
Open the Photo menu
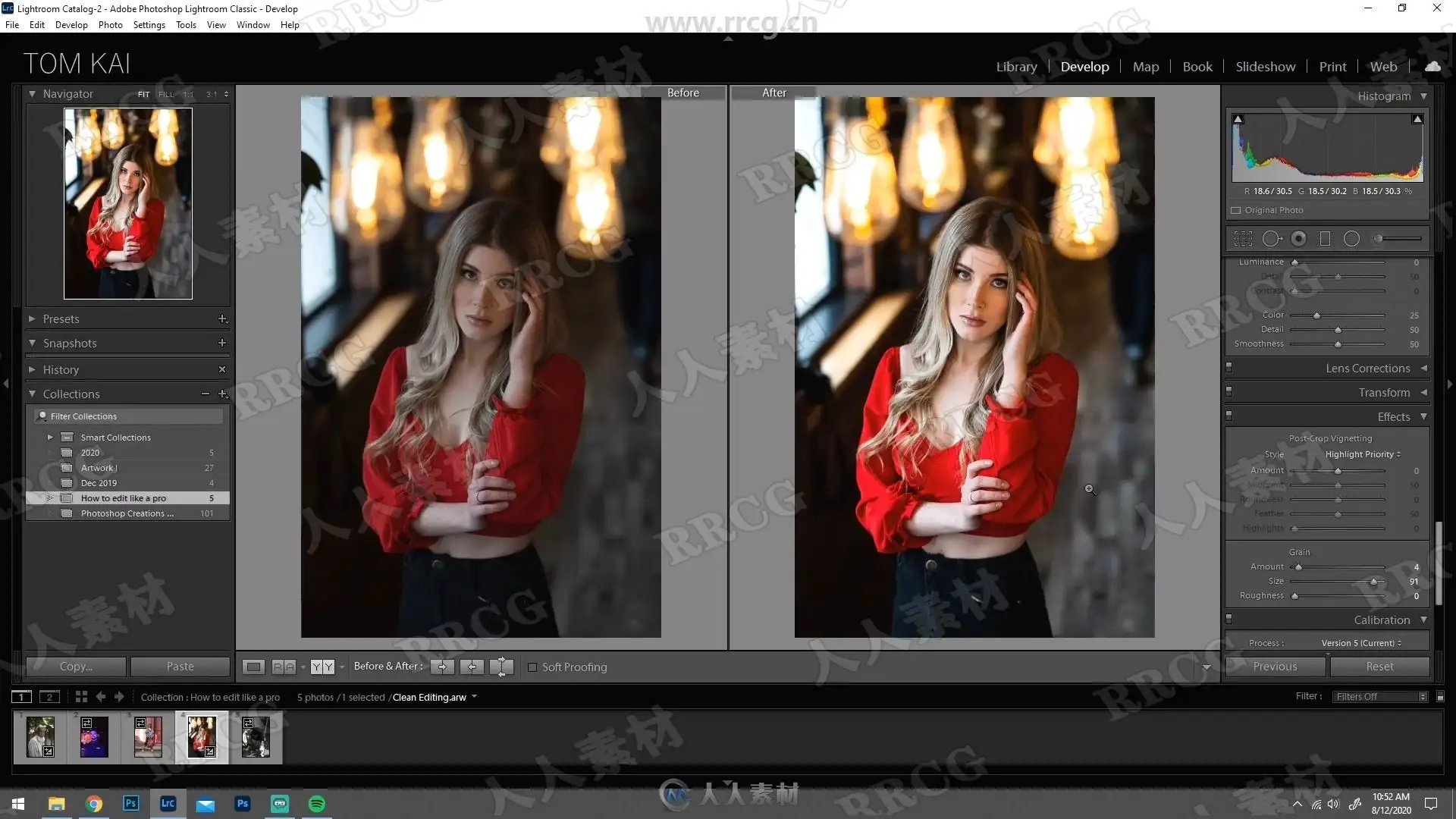point(110,25)
